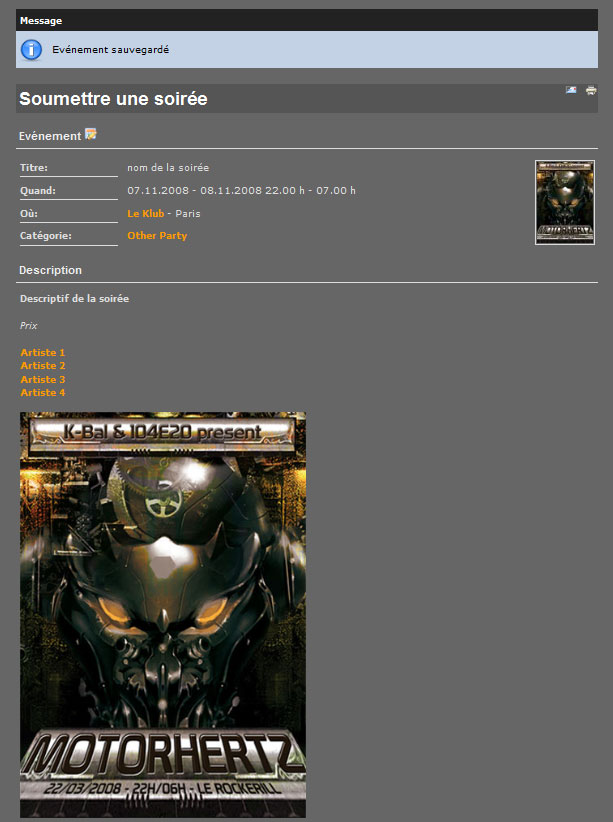Click the date '07.11.2008 - 08.11.2008' value

coord(195,190)
